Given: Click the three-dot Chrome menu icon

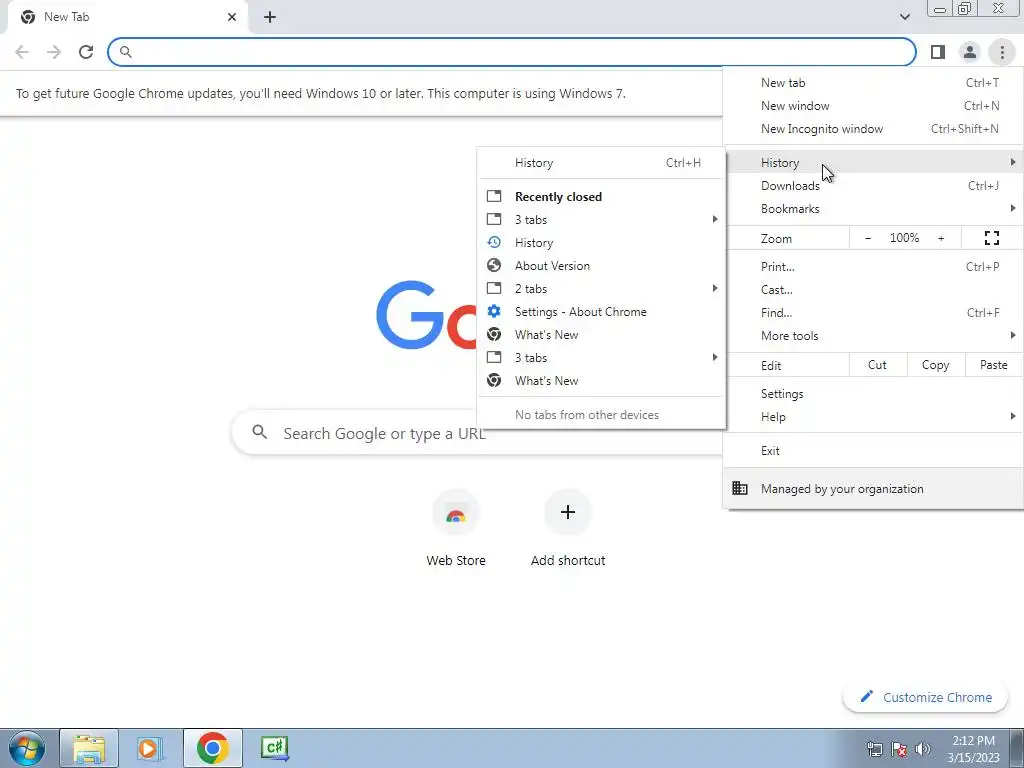Looking at the screenshot, I should coord(1002,52).
